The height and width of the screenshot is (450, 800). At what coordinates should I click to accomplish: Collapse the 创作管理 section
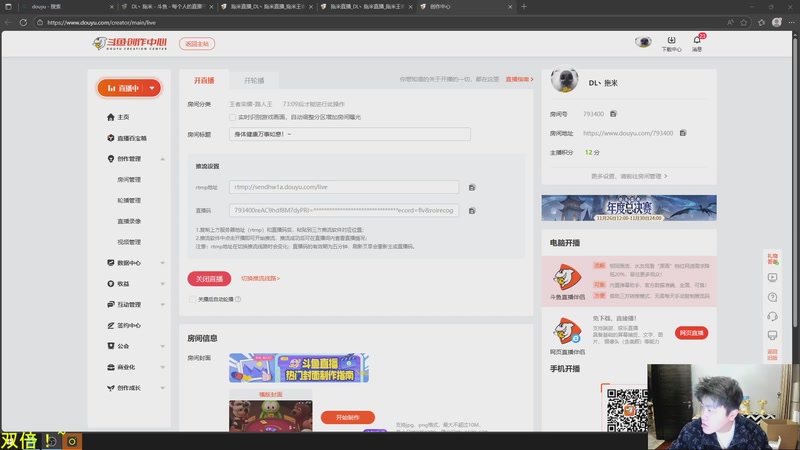[162, 159]
